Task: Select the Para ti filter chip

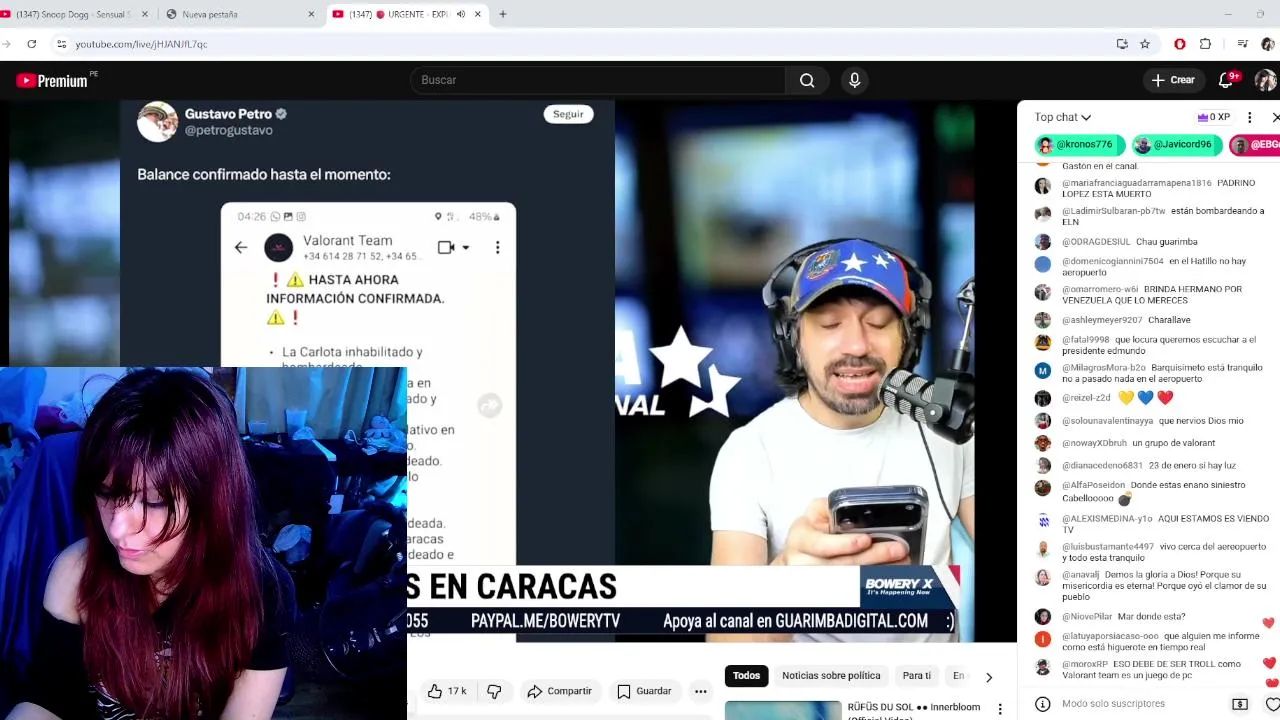Action: pos(916,676)
